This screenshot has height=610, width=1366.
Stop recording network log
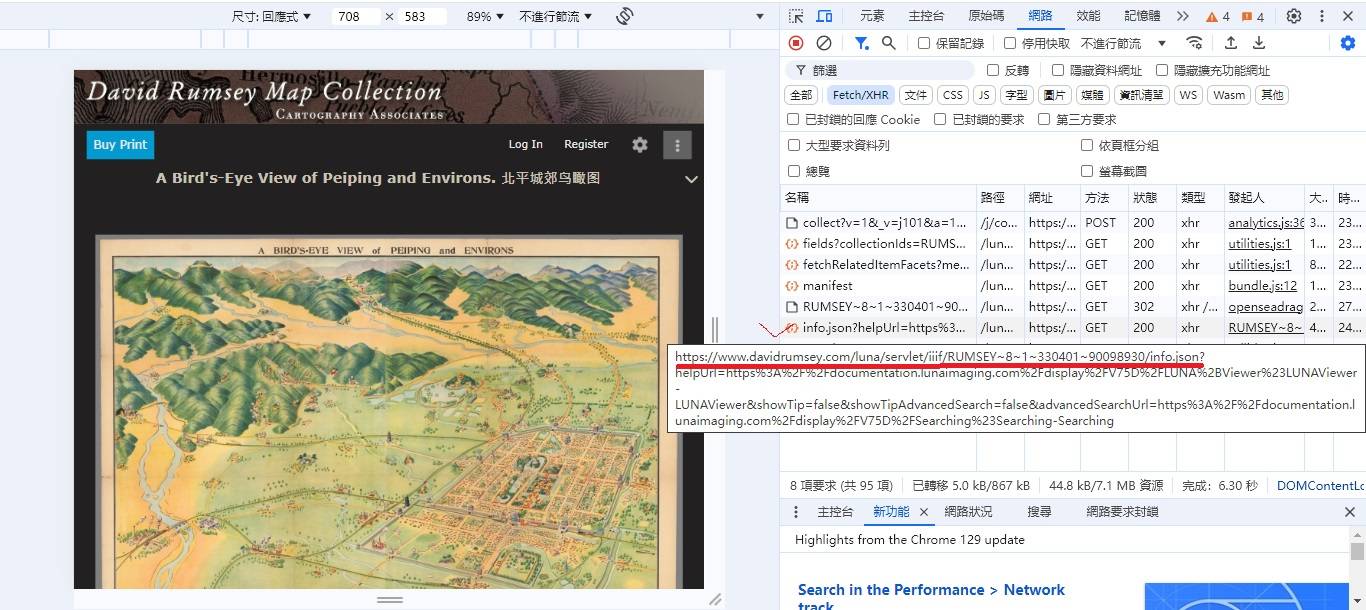(796, 43)
